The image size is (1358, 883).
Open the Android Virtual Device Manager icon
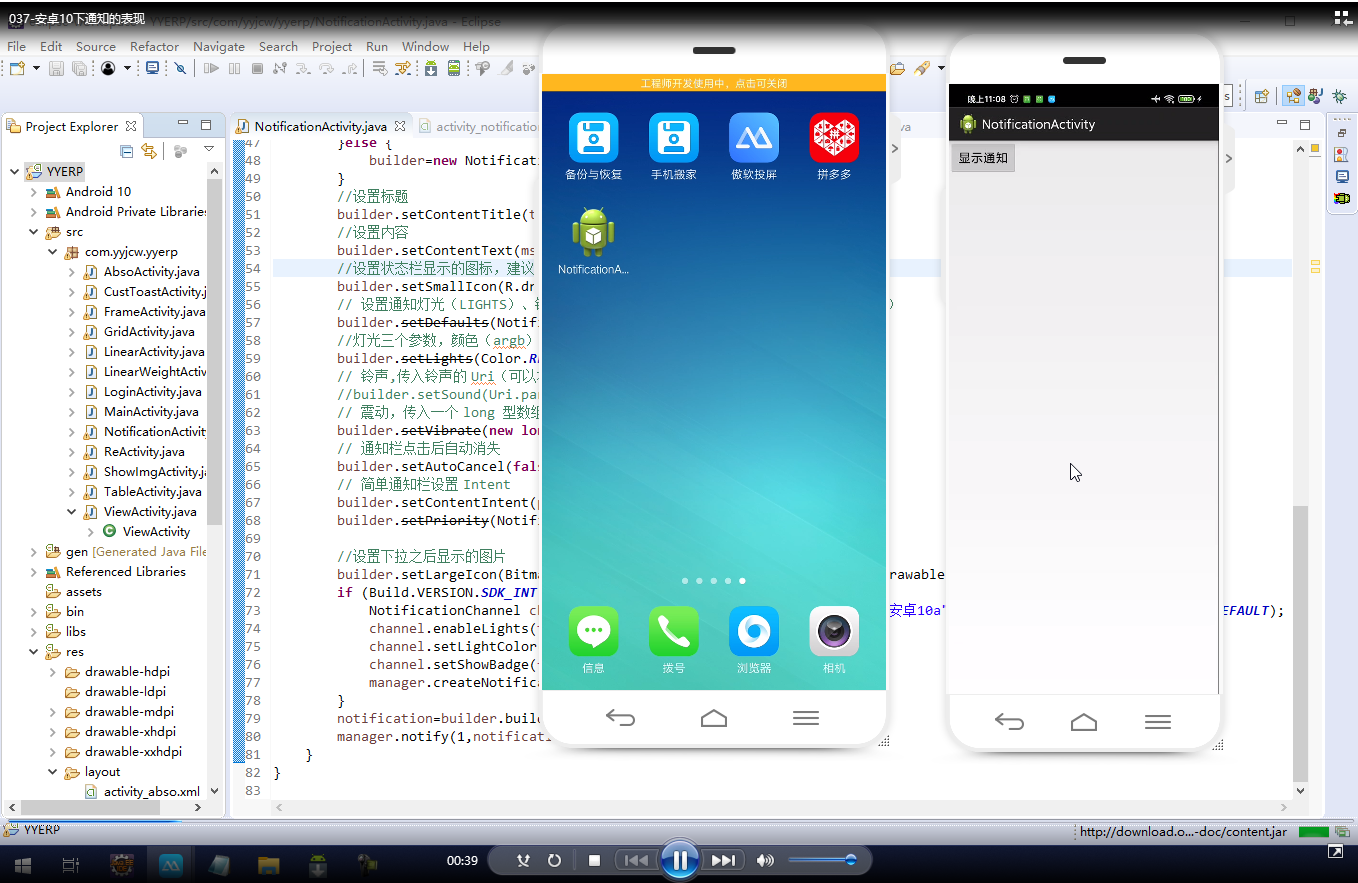click(x=454, y=69)
